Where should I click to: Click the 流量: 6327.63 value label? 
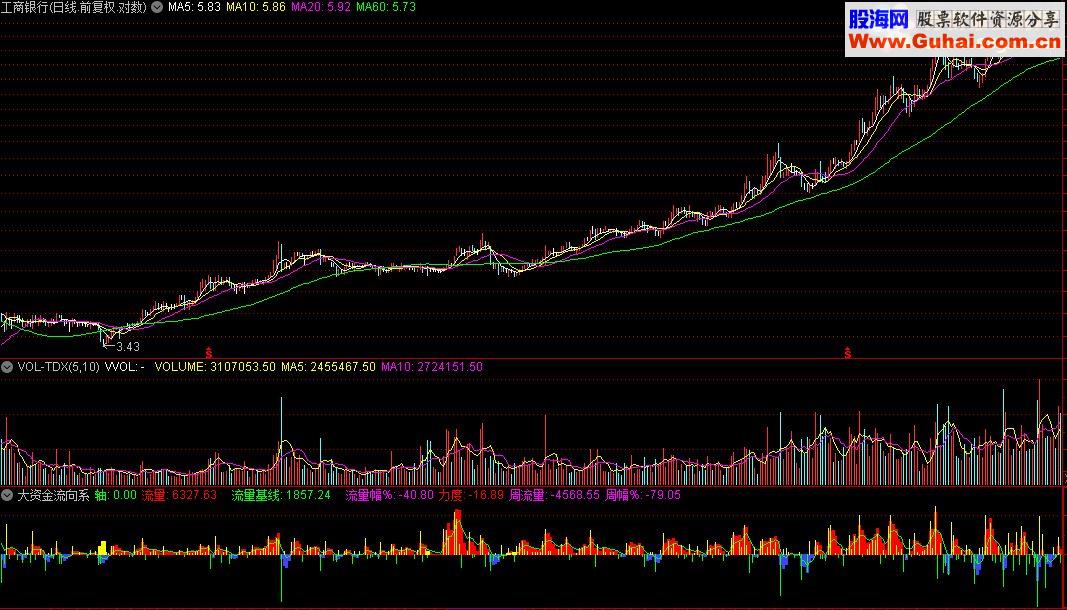(179, 495)
